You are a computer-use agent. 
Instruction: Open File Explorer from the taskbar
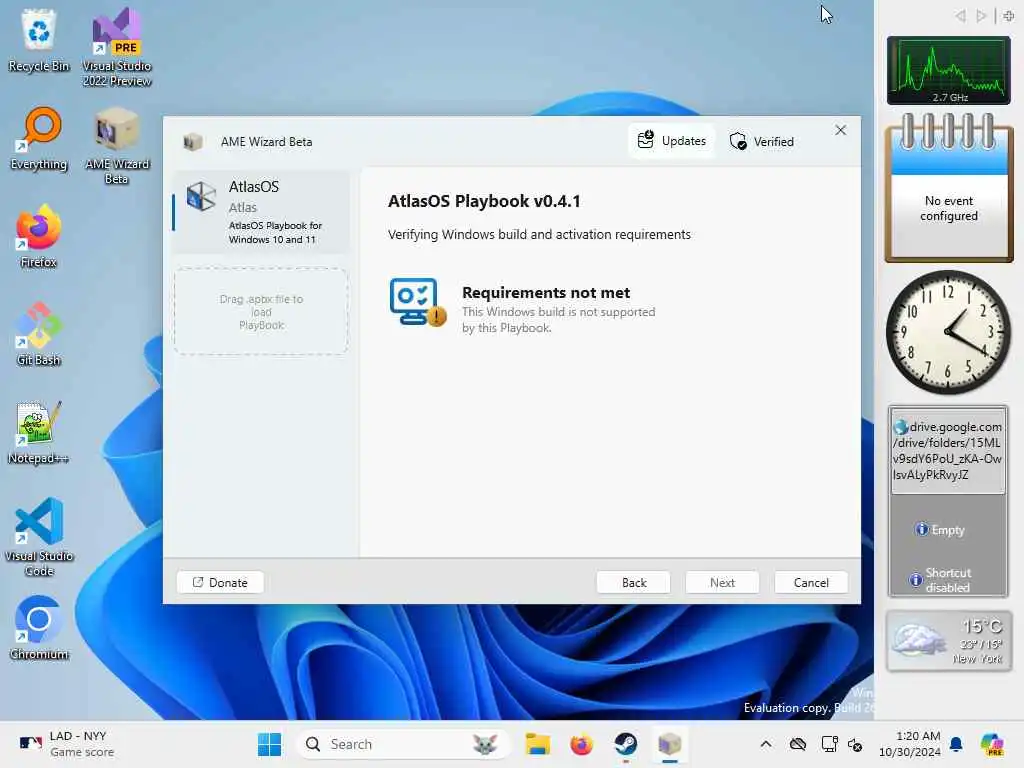pos(537,744)
